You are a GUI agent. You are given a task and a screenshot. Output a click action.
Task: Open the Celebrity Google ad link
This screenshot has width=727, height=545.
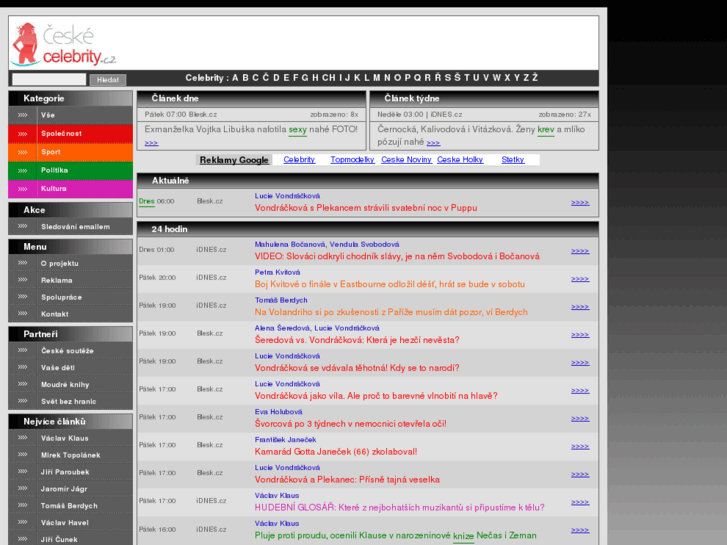click(299, 160)
